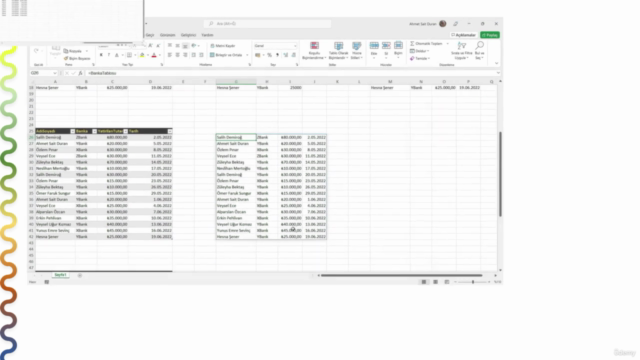Click the currency accounting format icon
The height and width of the screenshot is (360, 640).
258,55
